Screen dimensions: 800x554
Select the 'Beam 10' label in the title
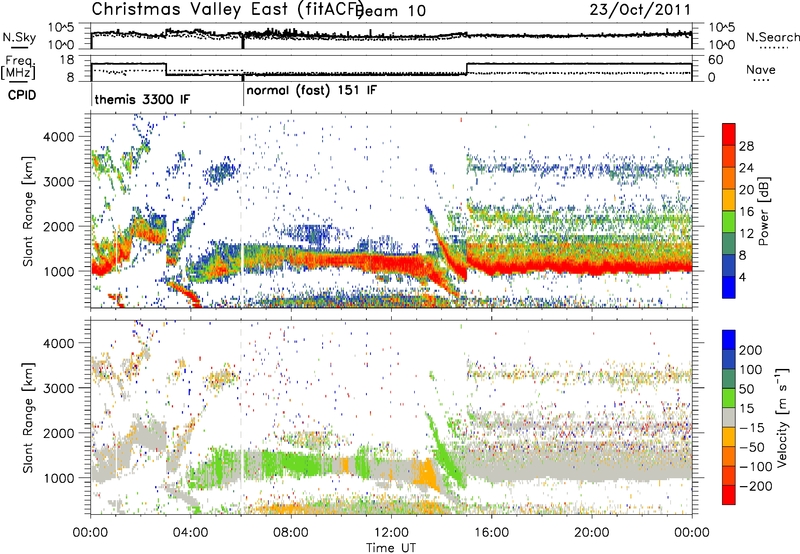click(x=390, y=11)
